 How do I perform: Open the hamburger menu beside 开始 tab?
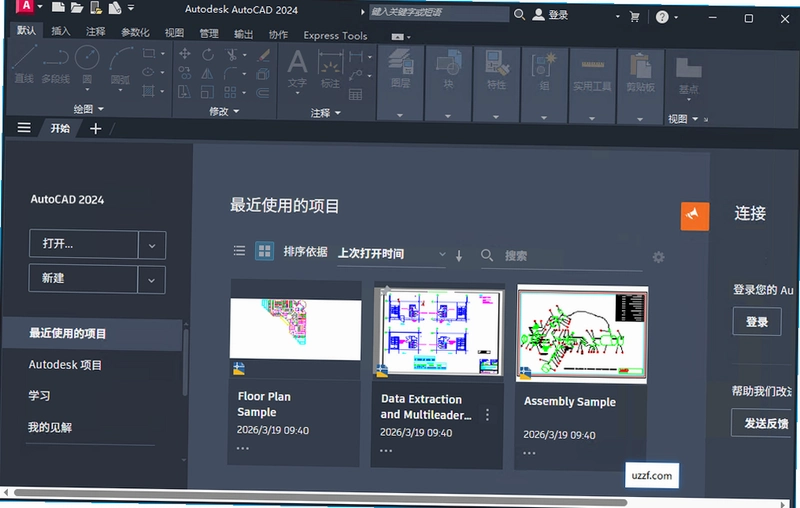click(x=24, y=128)
